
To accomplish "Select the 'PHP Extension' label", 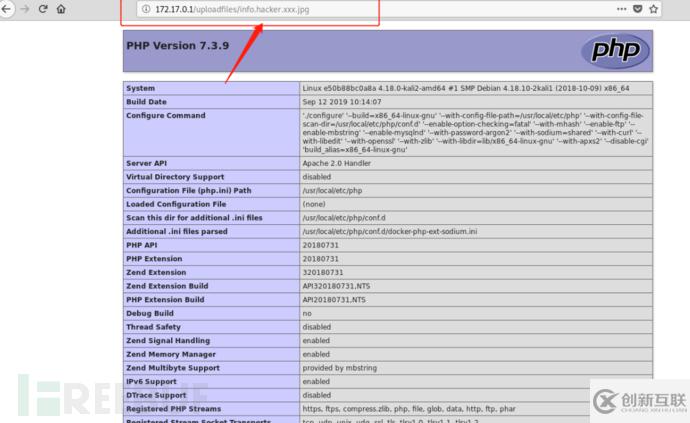I will (154, 259).
